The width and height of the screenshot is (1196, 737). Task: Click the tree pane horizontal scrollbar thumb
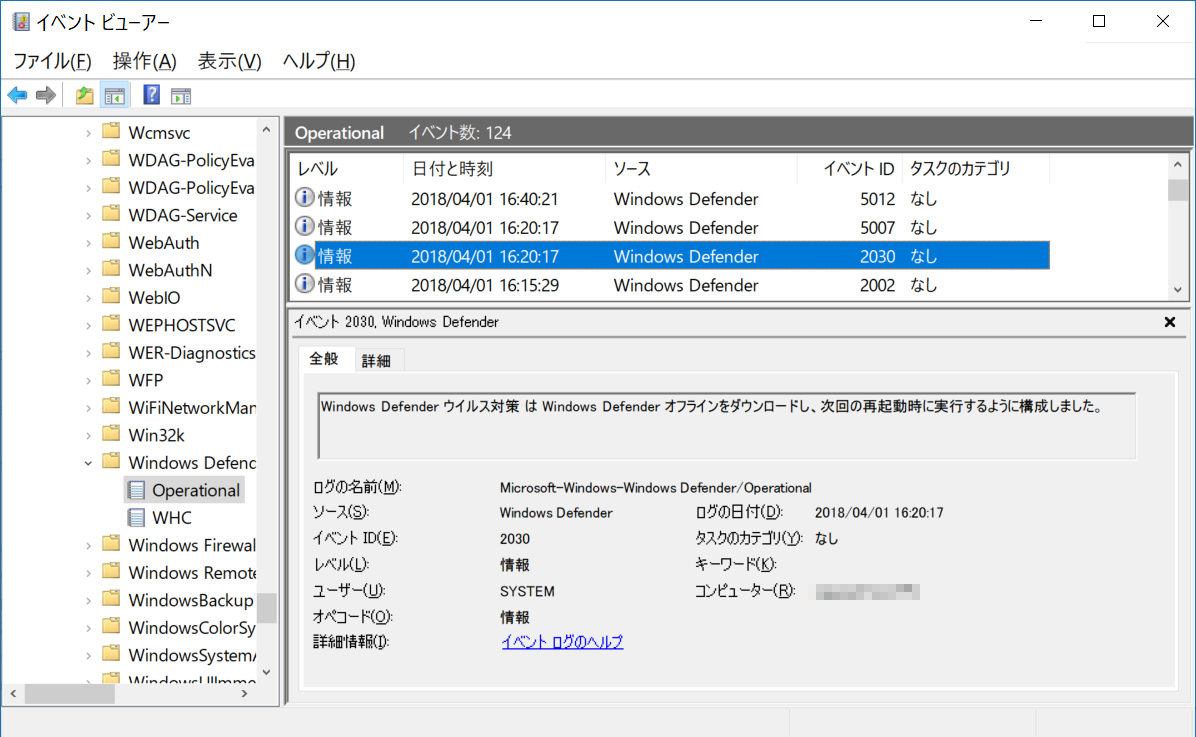click(69, 694)
